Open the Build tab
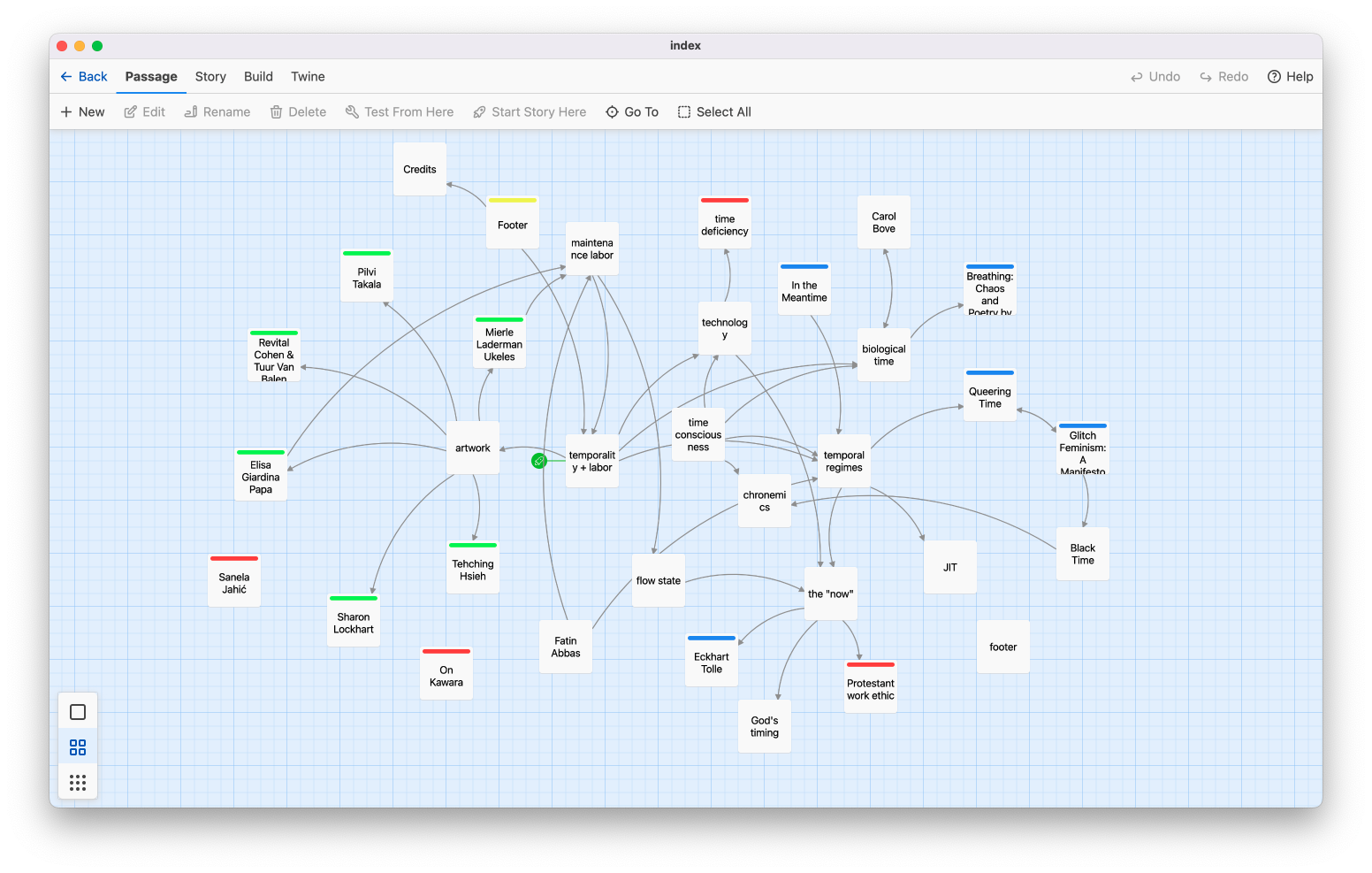The image size is (1372, 873). (258, 77)
